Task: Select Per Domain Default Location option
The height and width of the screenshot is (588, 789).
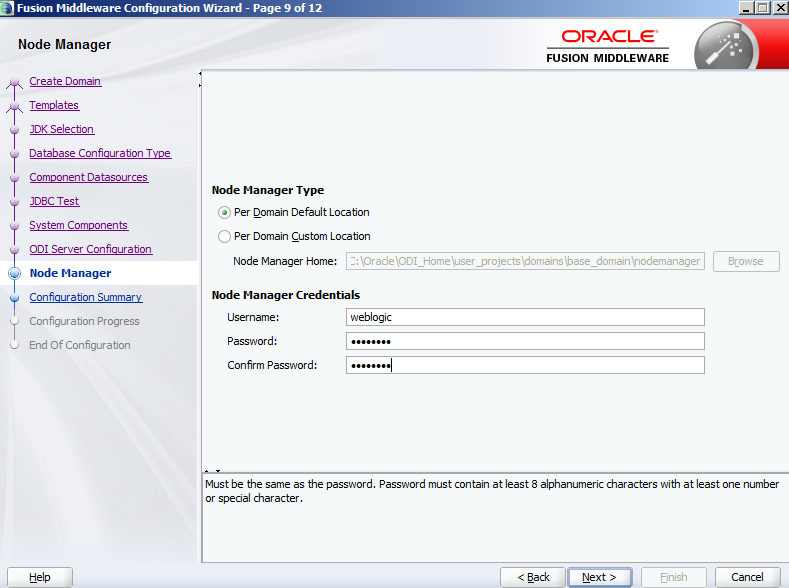Action: point(224,213)
